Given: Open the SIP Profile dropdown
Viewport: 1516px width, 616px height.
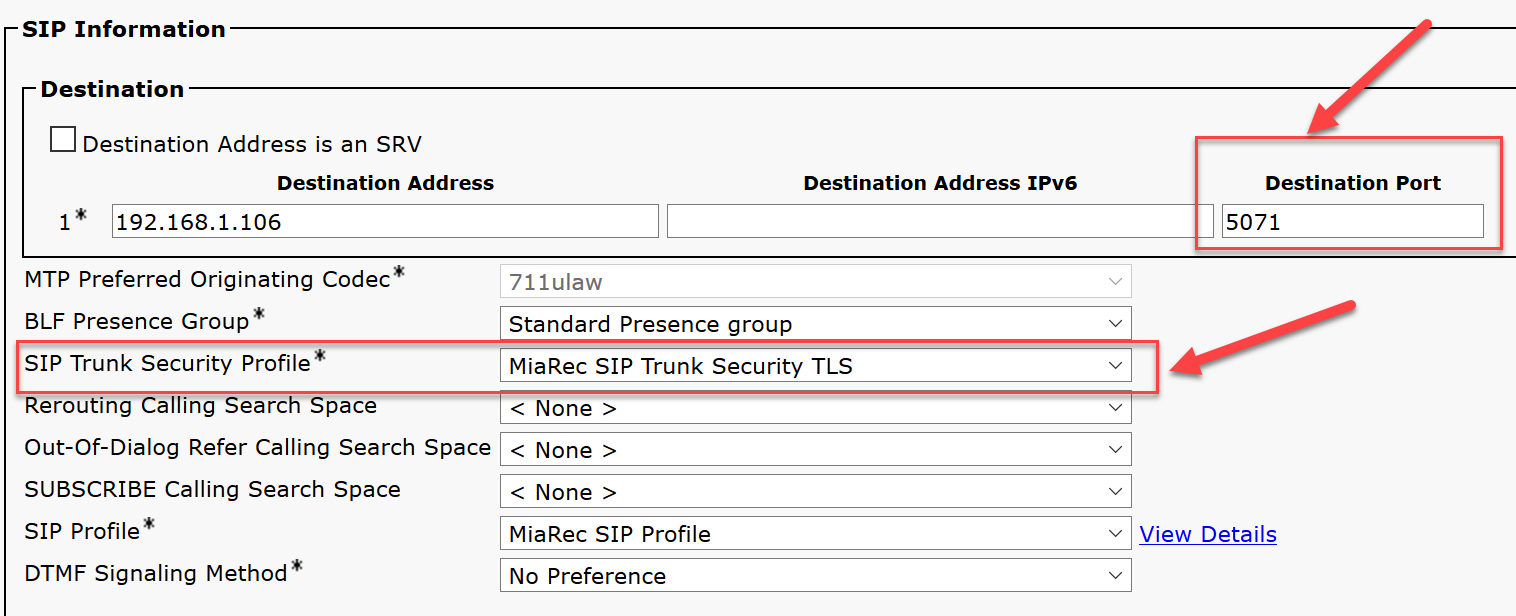Looking at the screenshot, I should click(x=815, y=534).
